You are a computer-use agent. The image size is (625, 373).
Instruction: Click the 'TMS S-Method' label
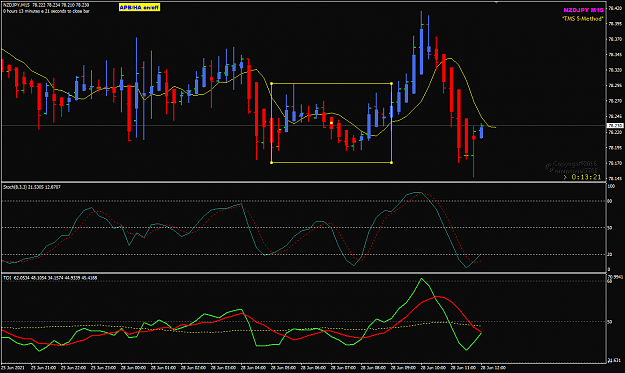583,19
